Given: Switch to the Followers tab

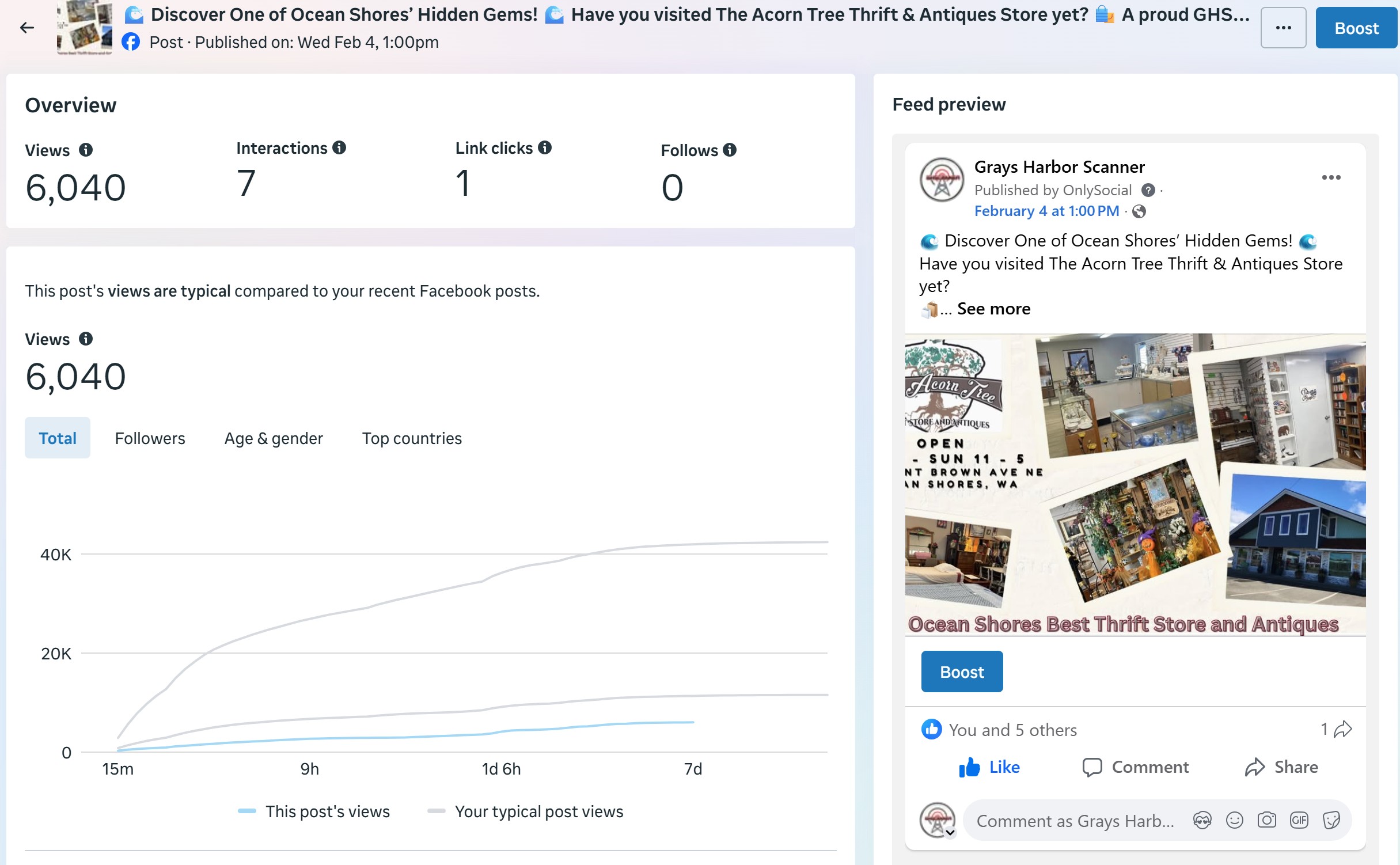Looking at the screenshot, I should click(150, 438).
